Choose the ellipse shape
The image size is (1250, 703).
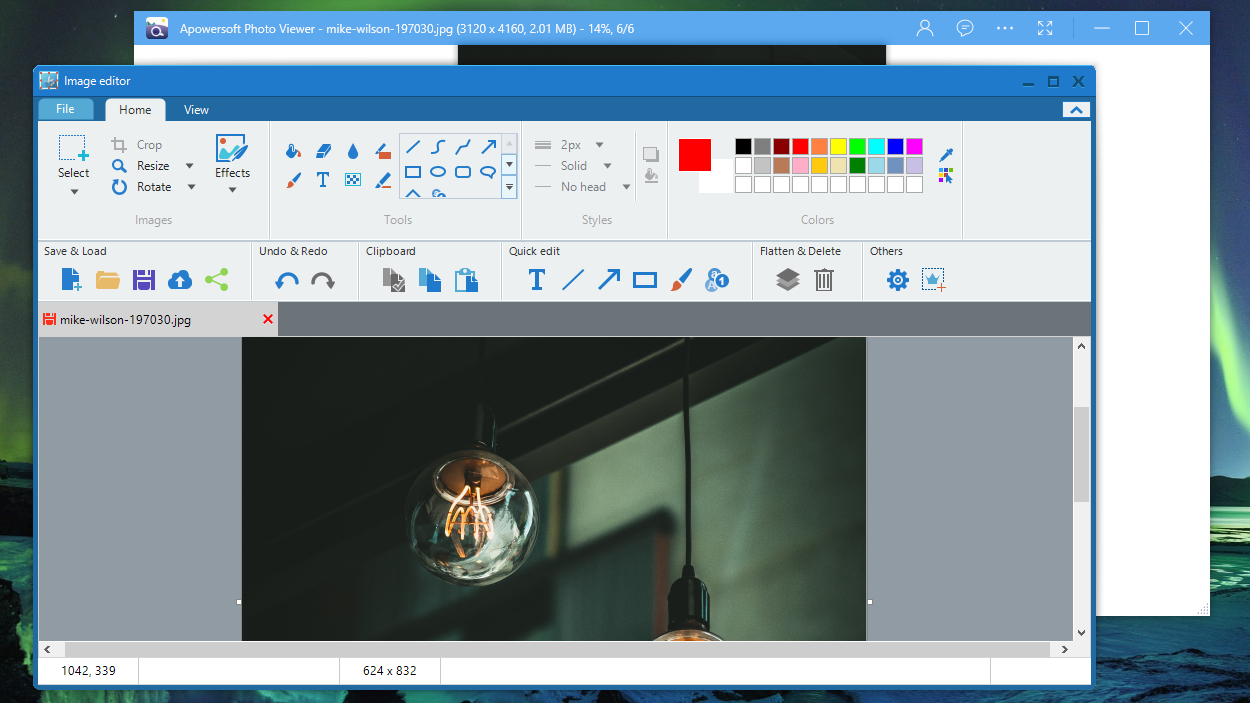438,172
